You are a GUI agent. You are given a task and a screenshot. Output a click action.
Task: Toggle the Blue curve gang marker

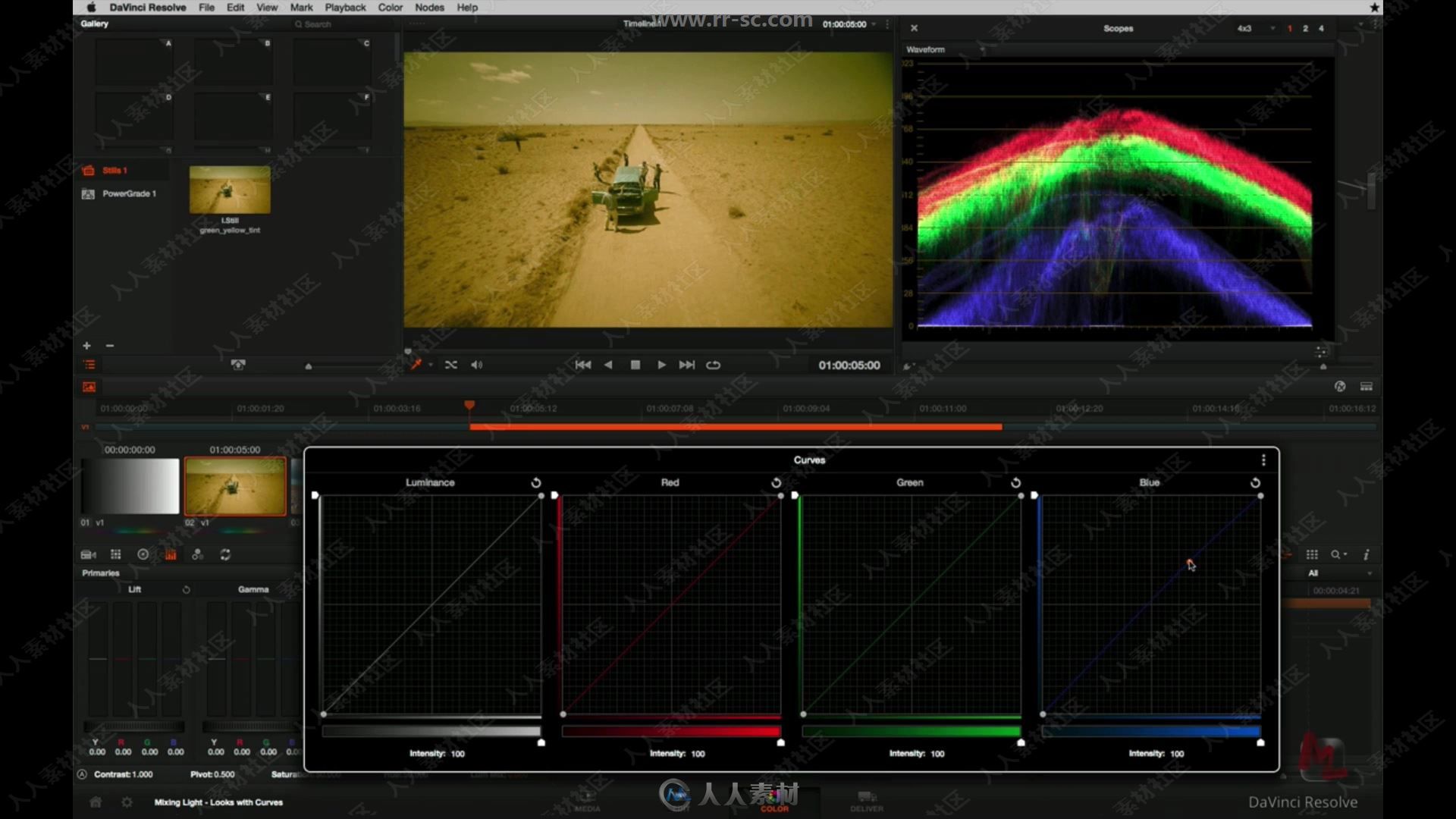pyautogui.click(x=1034, y=495)
